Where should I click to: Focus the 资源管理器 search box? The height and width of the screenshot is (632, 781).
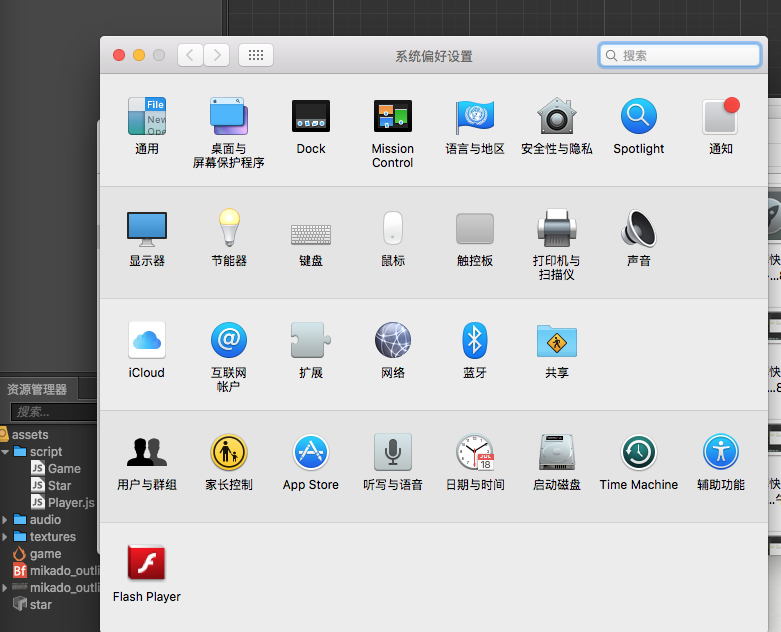[54, 412]
